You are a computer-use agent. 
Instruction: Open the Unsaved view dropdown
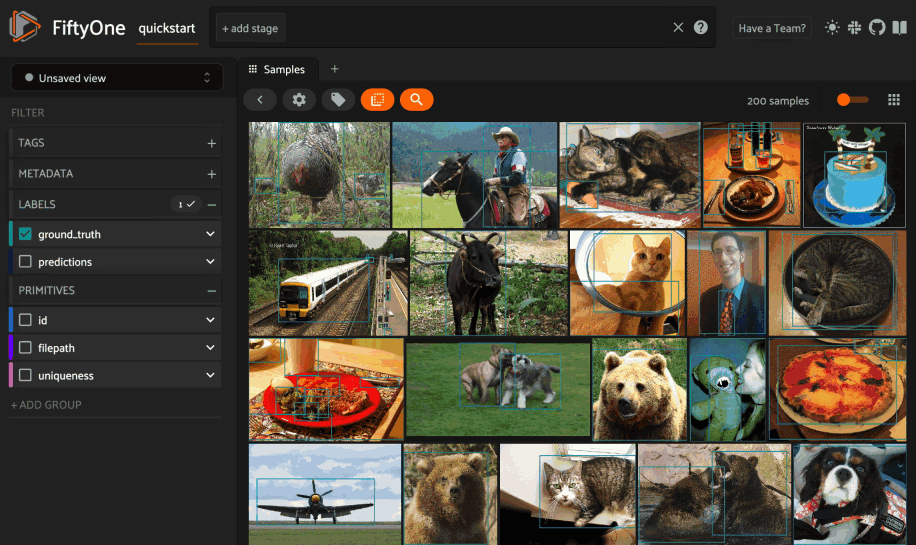[116, 78]
